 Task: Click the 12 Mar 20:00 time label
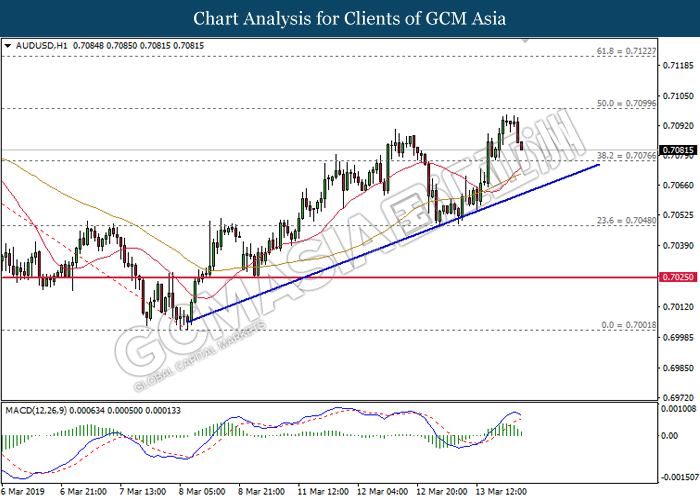tap(440, 491)
